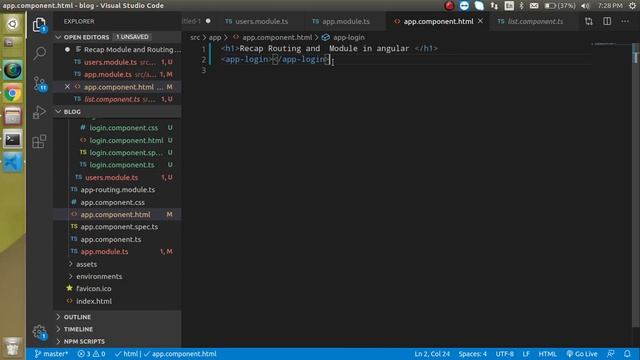Click UTF-8 encoding in status bar

tap(504, 354)
